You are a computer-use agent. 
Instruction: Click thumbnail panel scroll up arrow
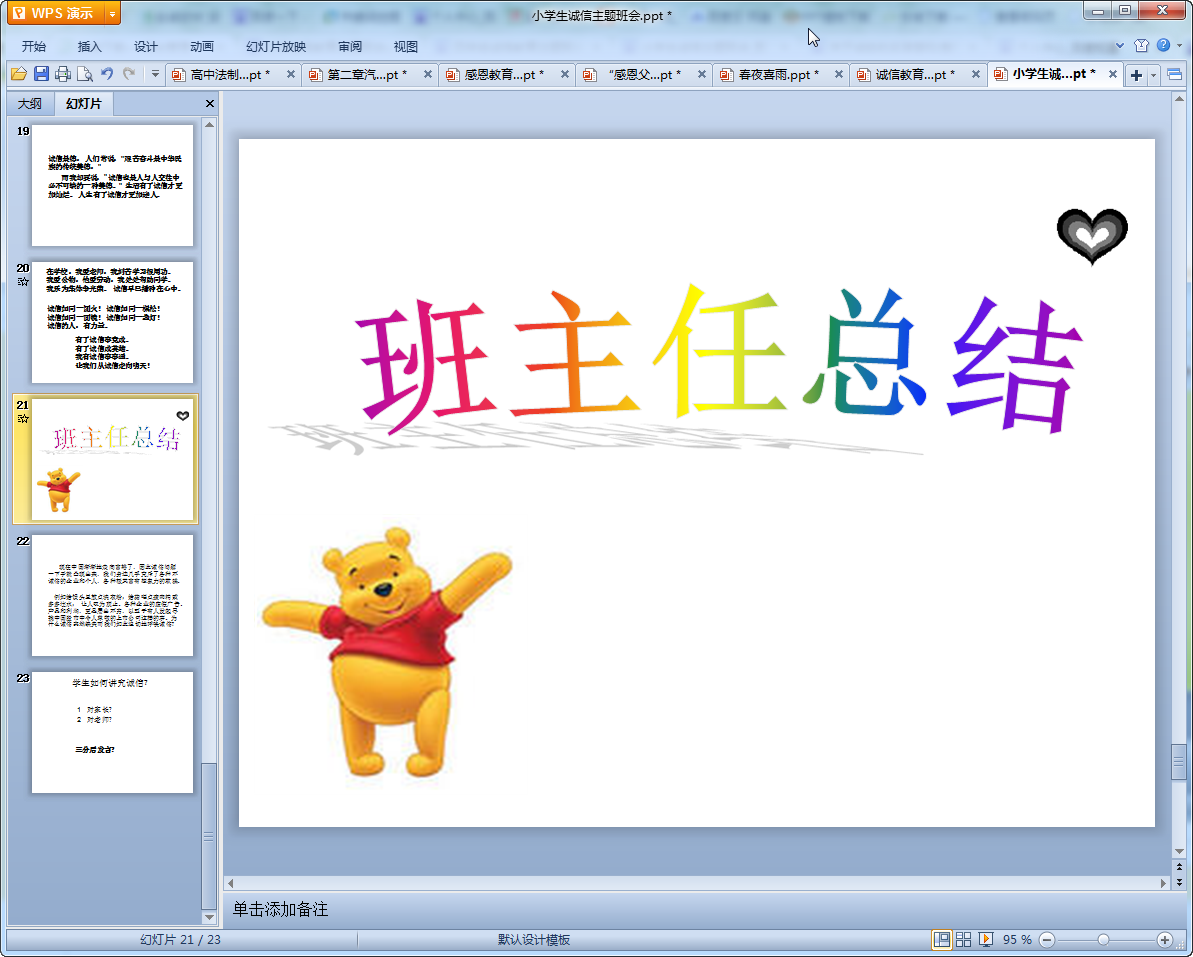click(x=209, y=123)
